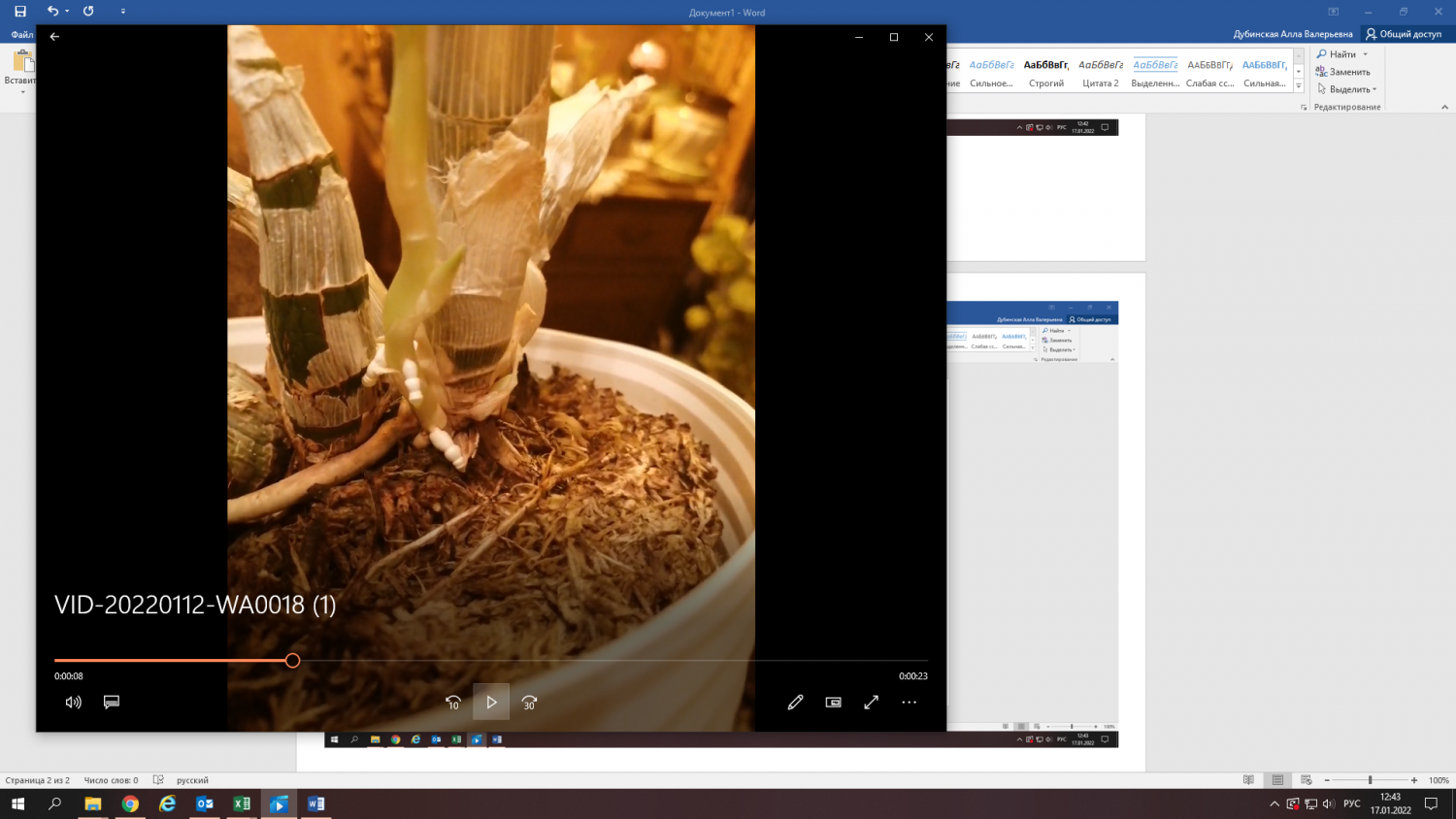Go back using the player's arrow
The image size is (1456, 819).
[x=54, y=37]
